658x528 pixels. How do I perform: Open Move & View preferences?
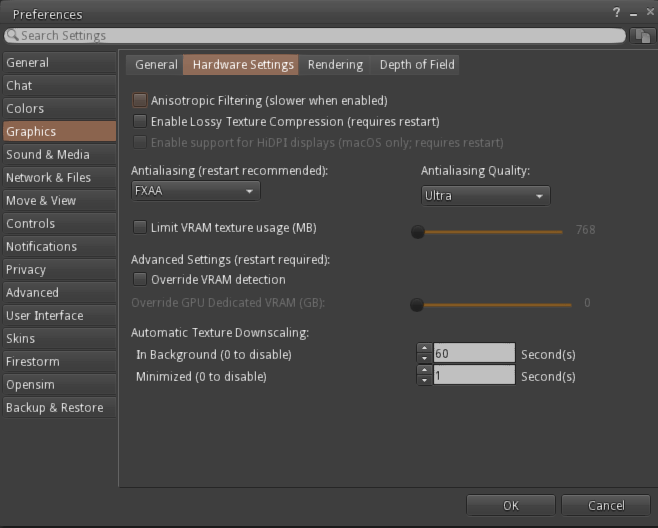(x=60, y=201)
